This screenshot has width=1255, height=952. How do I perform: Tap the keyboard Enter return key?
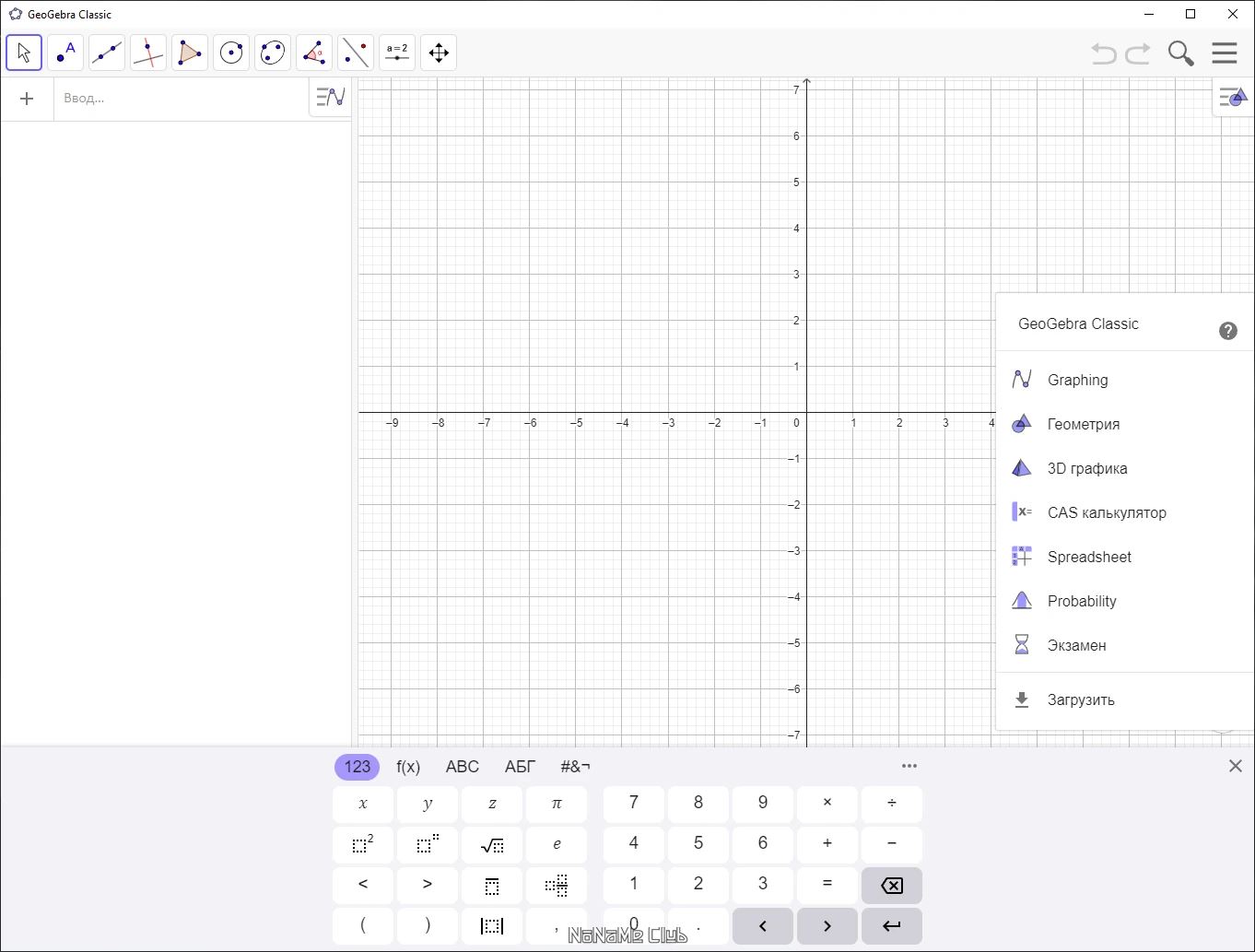coord(892,925)
